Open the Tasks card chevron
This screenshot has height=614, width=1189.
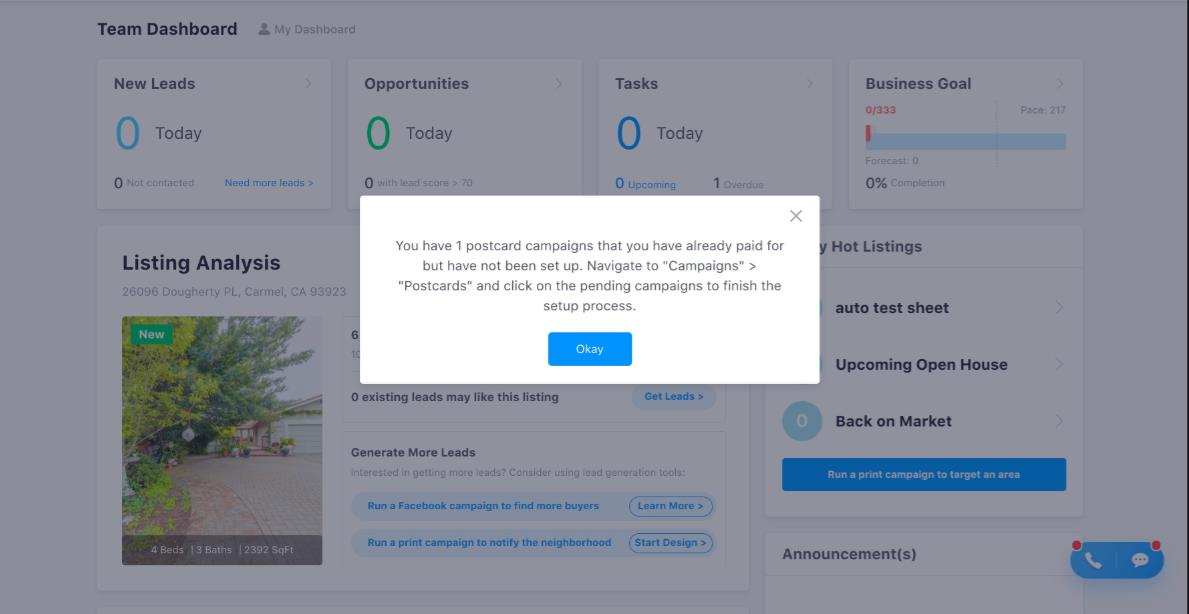click(x=809, y=84)
